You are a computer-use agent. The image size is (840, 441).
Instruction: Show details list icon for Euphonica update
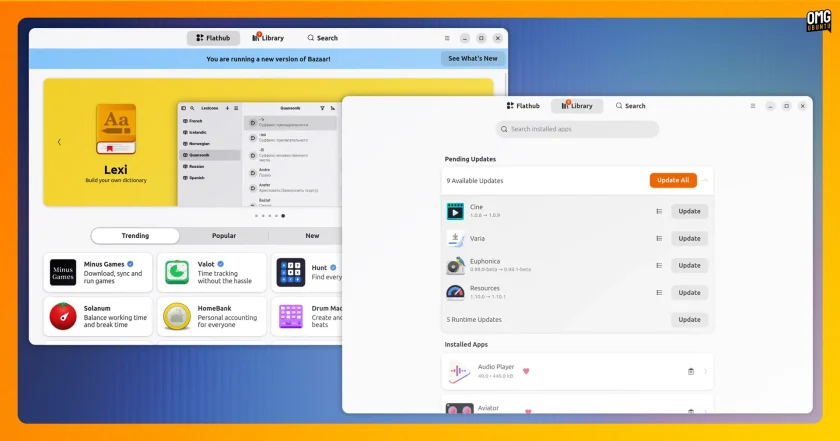pos(659,266)
